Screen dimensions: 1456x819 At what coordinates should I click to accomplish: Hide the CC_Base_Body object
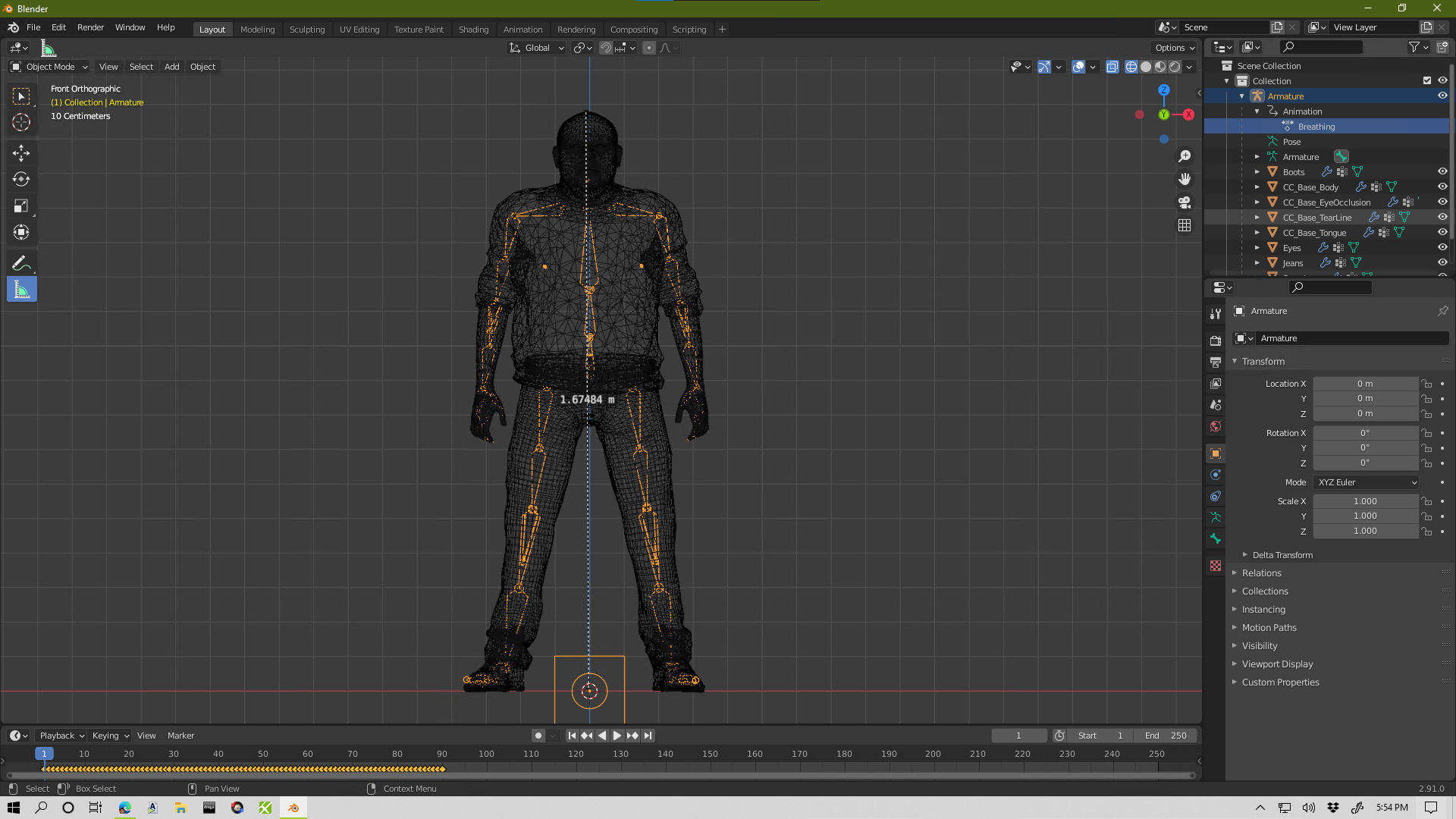[1442, 187]
